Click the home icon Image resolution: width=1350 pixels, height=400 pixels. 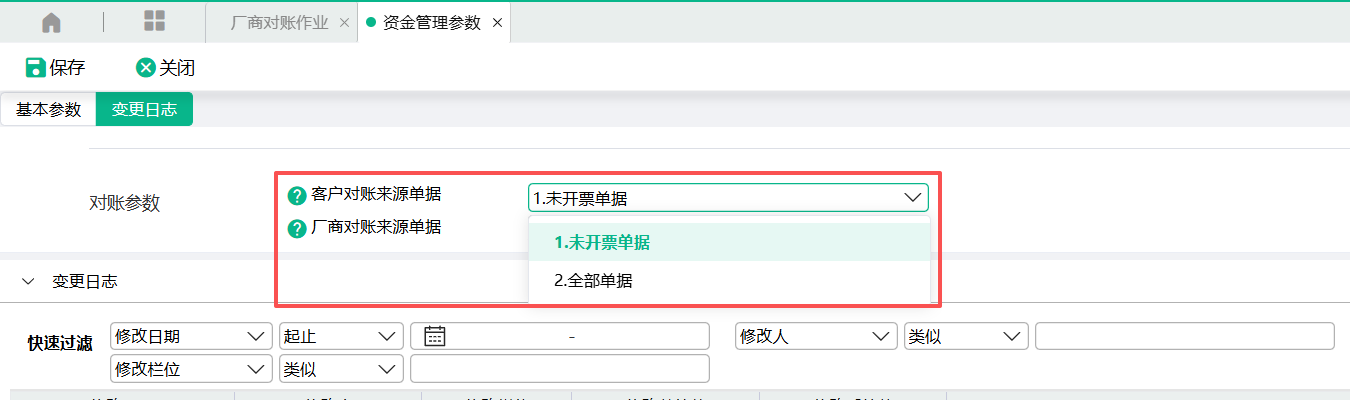pos(51,22)
